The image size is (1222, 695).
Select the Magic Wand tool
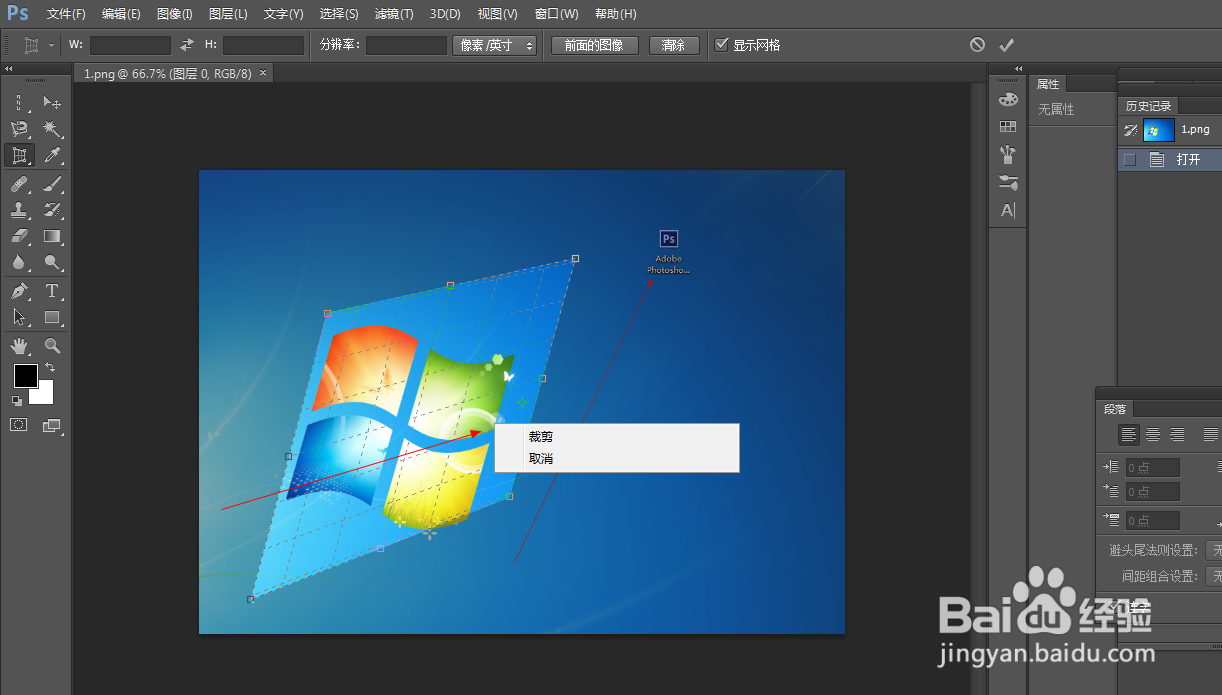click(52, 129)
